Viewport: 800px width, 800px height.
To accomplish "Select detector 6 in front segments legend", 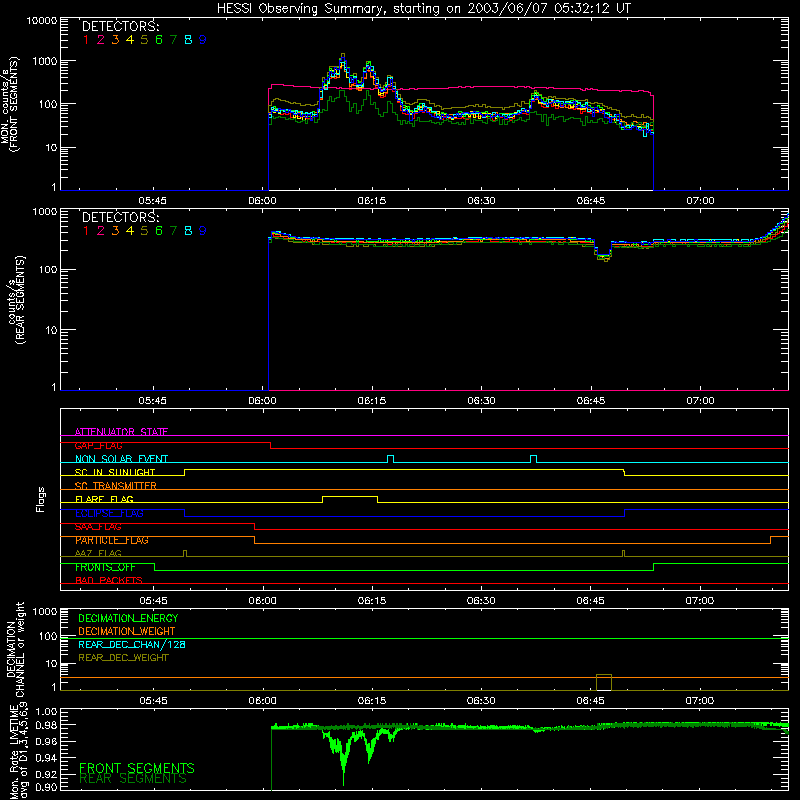I will click(159, 40).
